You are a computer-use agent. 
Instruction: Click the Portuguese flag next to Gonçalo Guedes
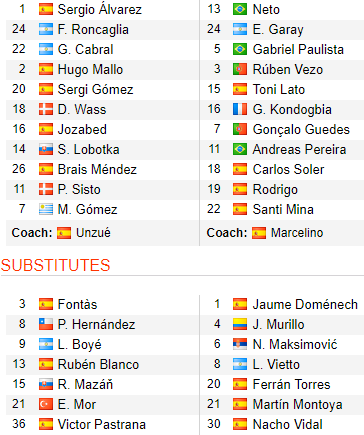pos(240,129)
